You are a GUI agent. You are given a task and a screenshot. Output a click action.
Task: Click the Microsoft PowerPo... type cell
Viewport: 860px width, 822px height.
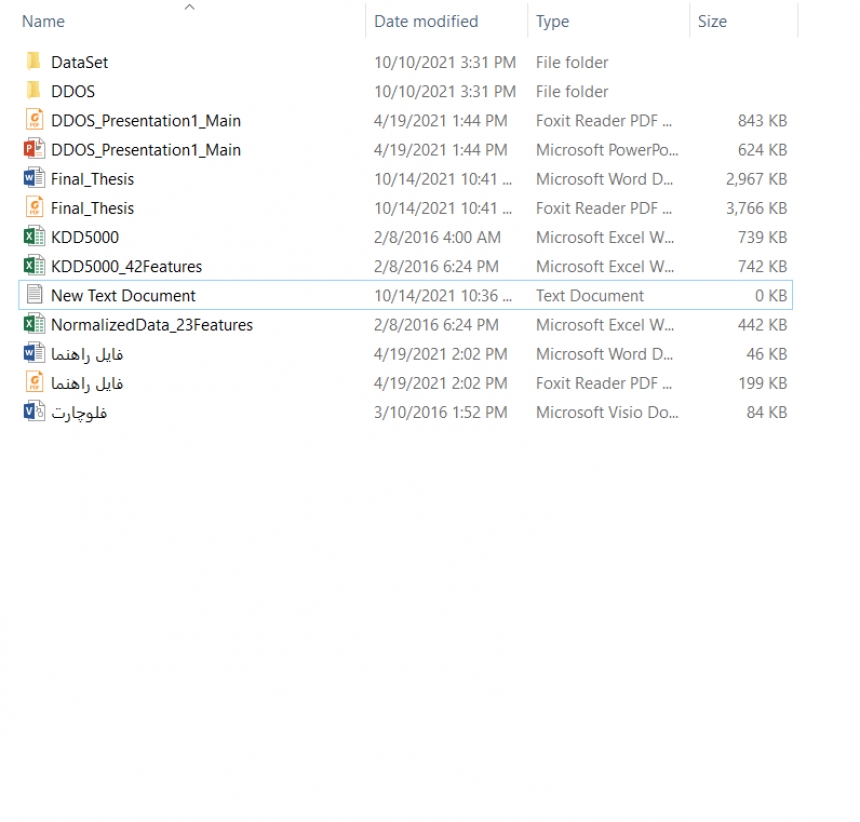(x=607, y=150)
